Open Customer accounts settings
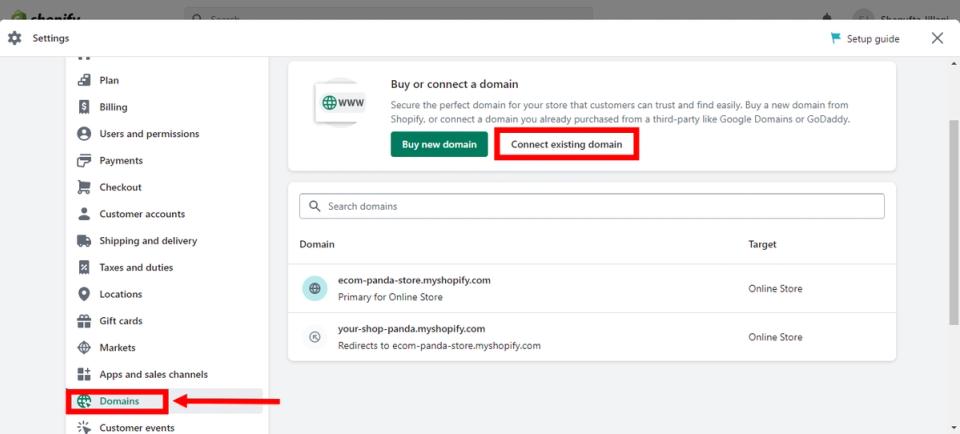The height and width of the screenshot is (434, 960). pos(142,214)
